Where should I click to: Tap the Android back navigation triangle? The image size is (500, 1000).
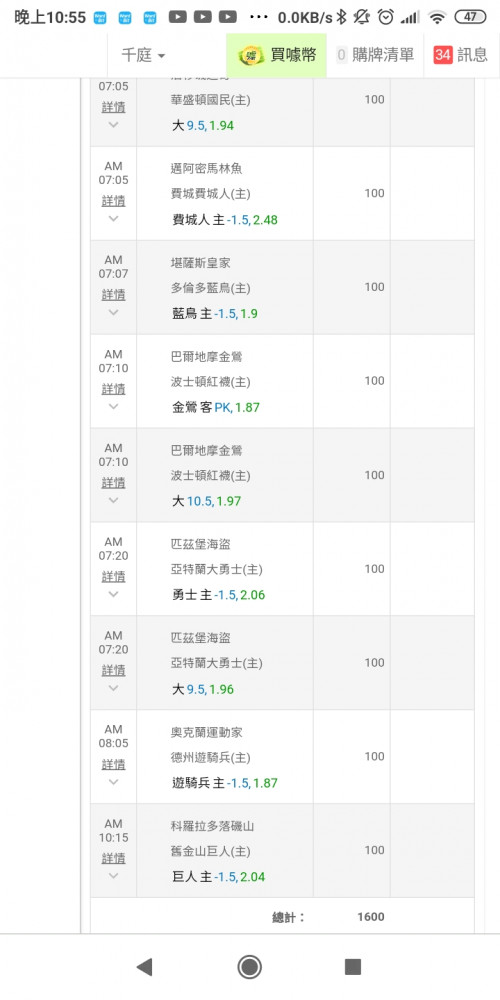145,967
